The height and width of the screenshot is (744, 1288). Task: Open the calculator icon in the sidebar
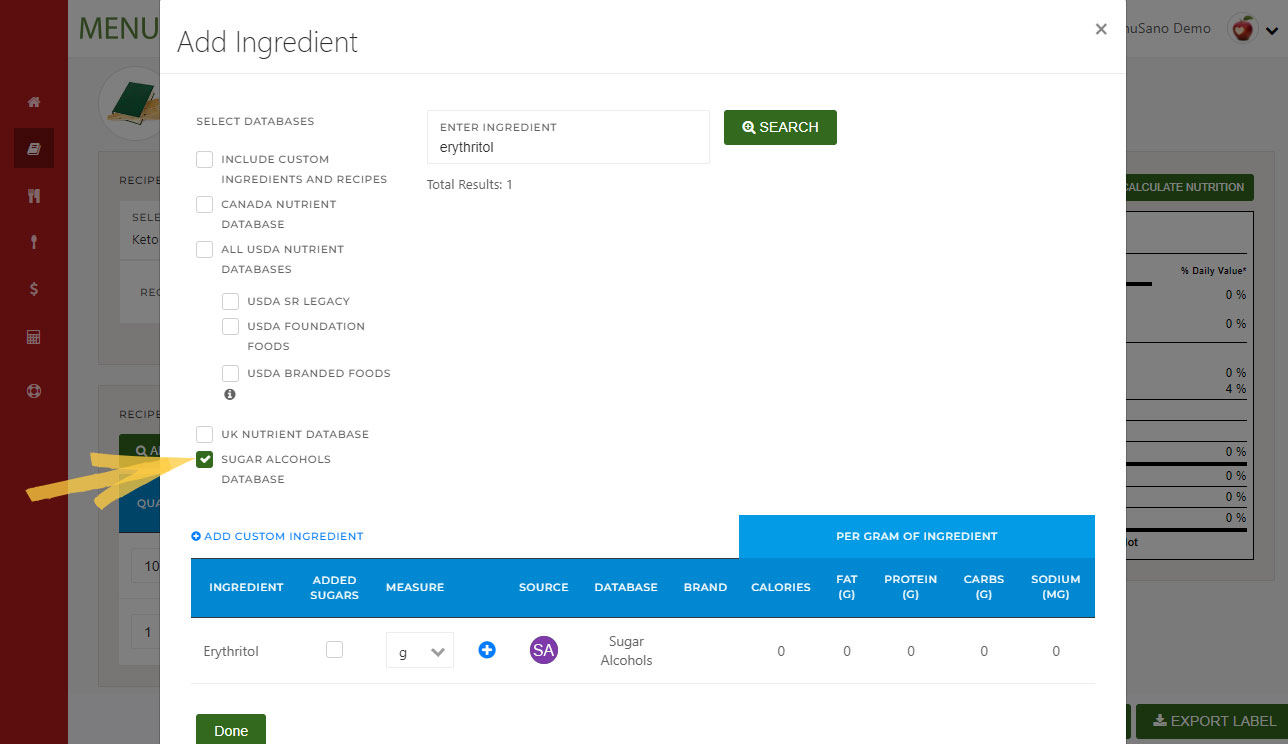34,338
